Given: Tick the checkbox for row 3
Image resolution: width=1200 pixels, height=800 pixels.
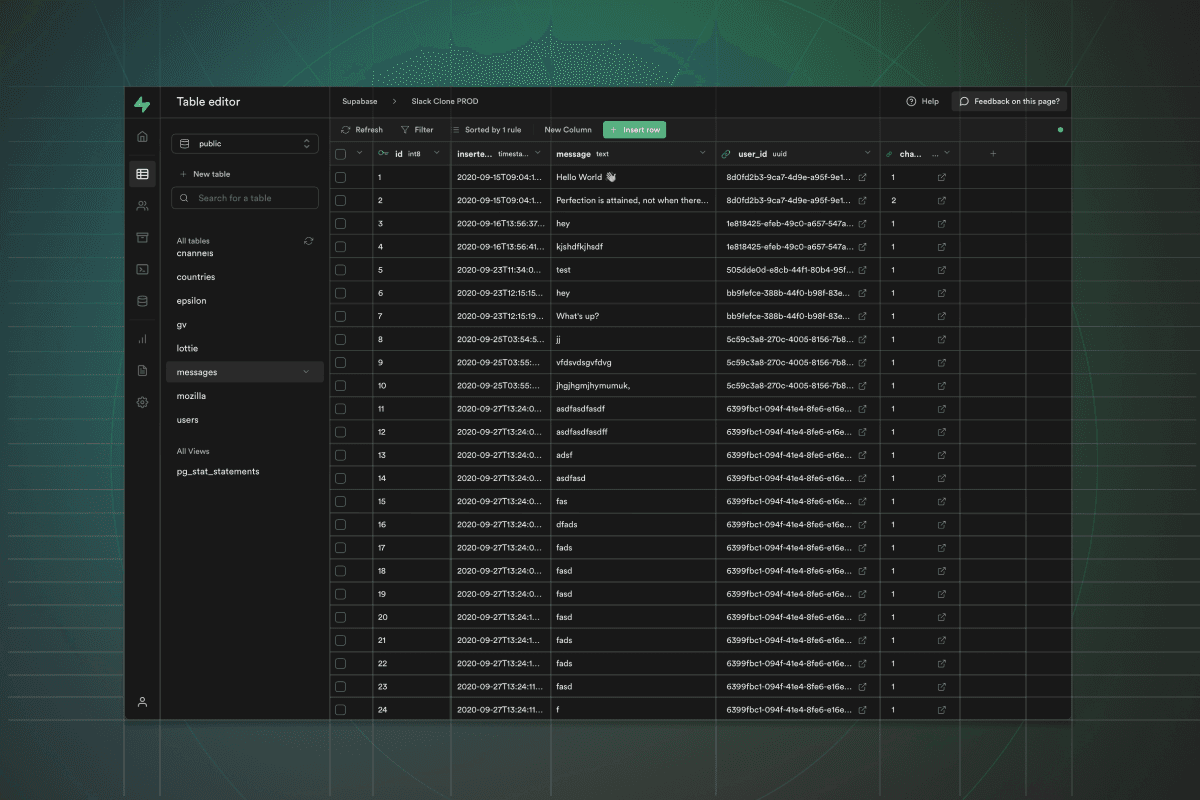Looking at the screenshot, I should pyautogui.click(x=340, y=223).
